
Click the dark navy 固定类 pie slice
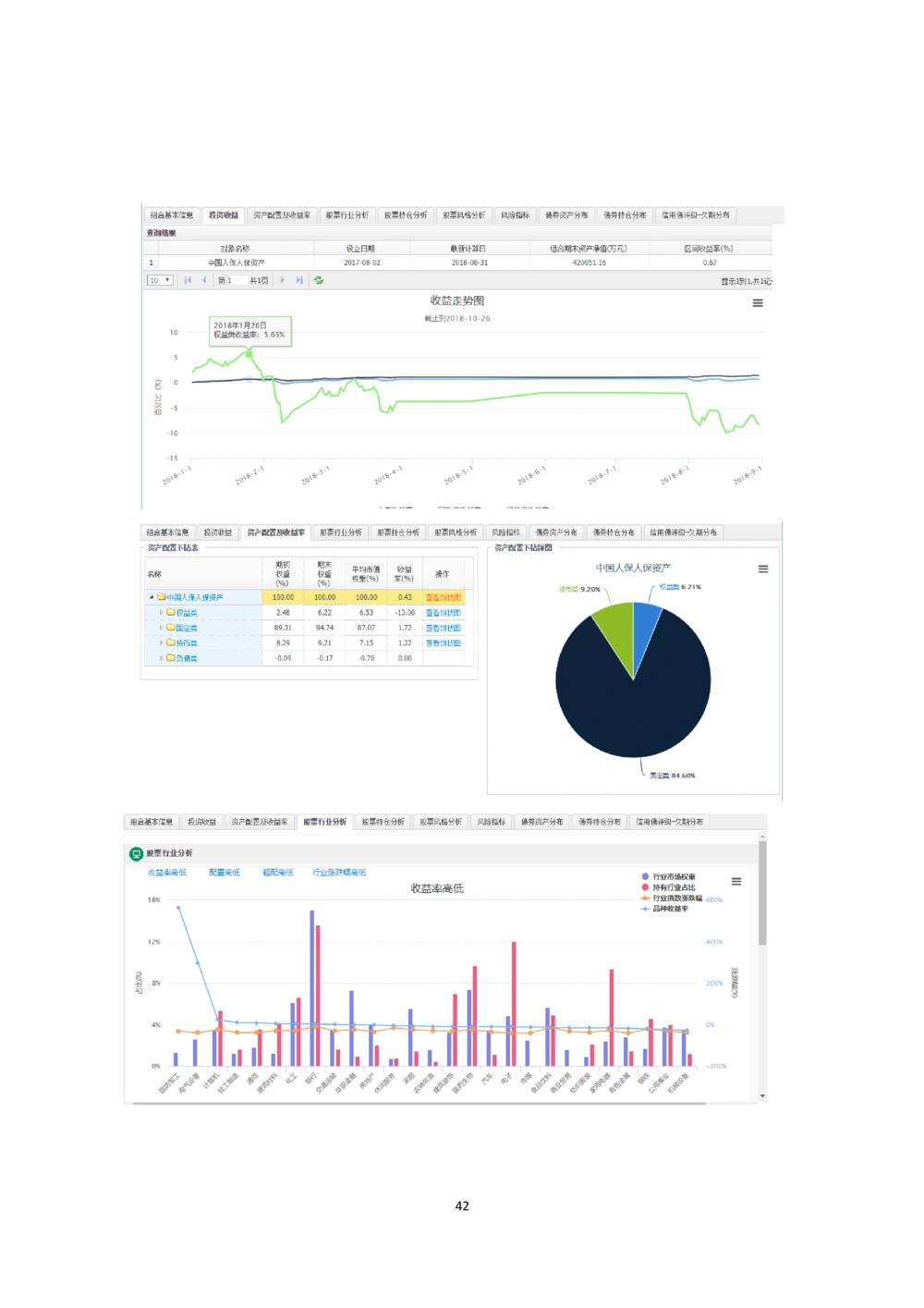point(638,703)
